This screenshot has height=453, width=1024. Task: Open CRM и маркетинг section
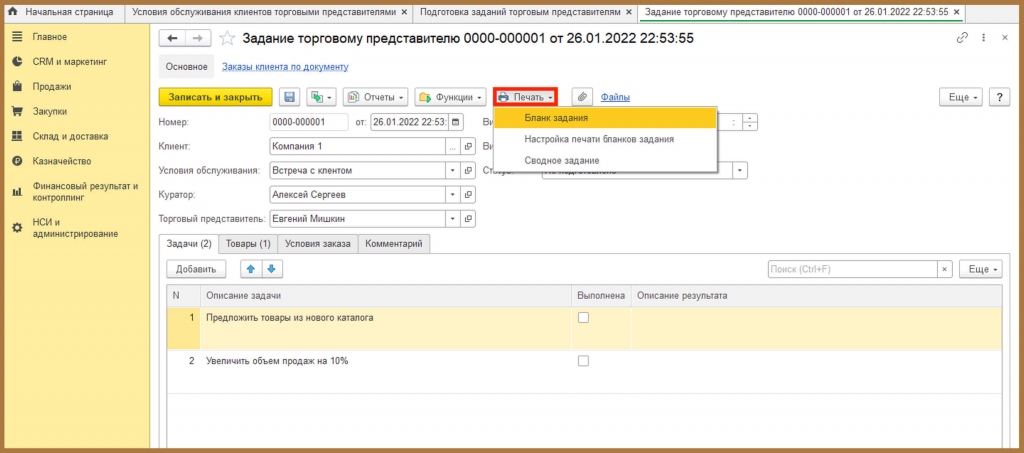(70, 62)
